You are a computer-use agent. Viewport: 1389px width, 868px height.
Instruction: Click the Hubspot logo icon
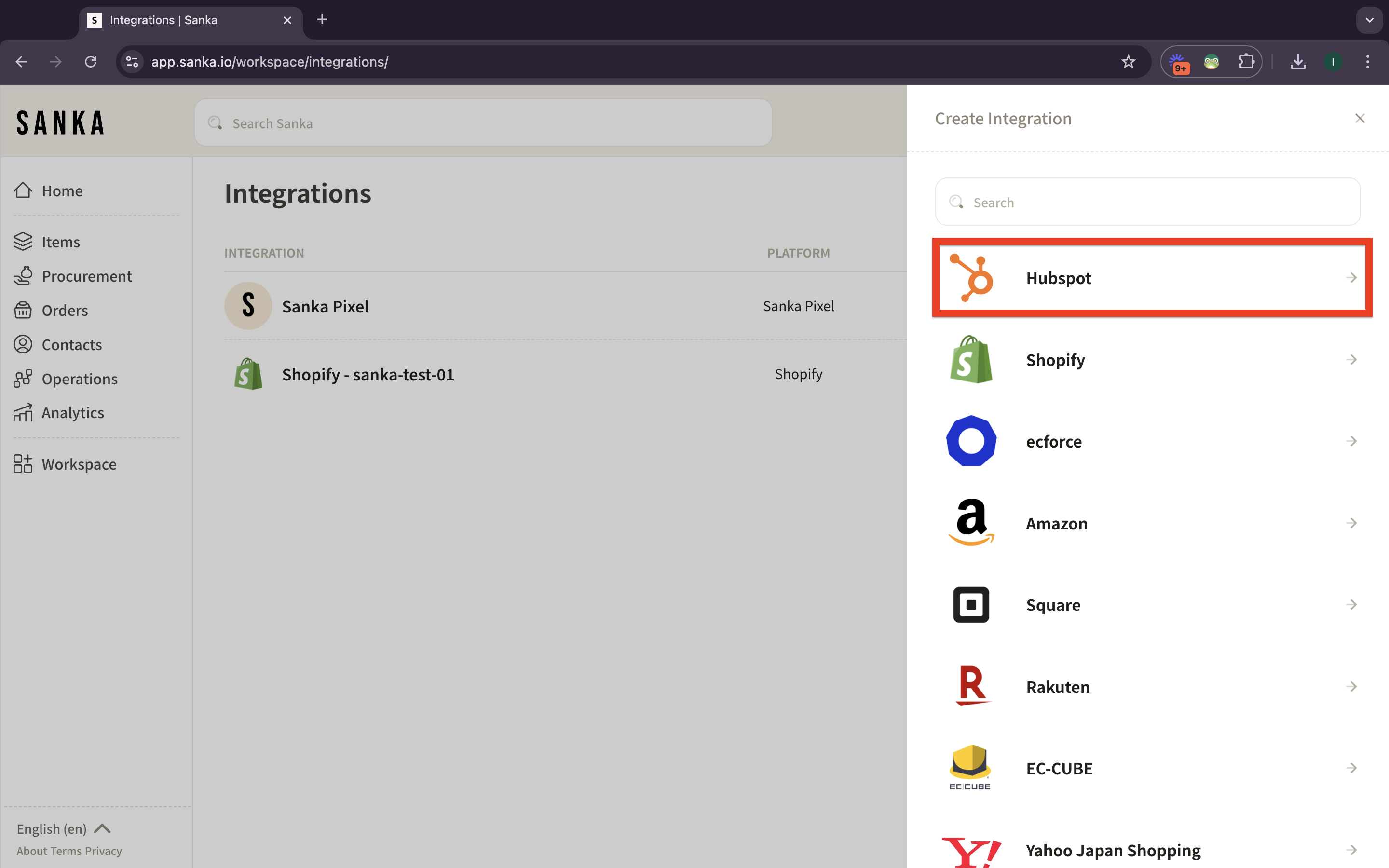[971, 278]
